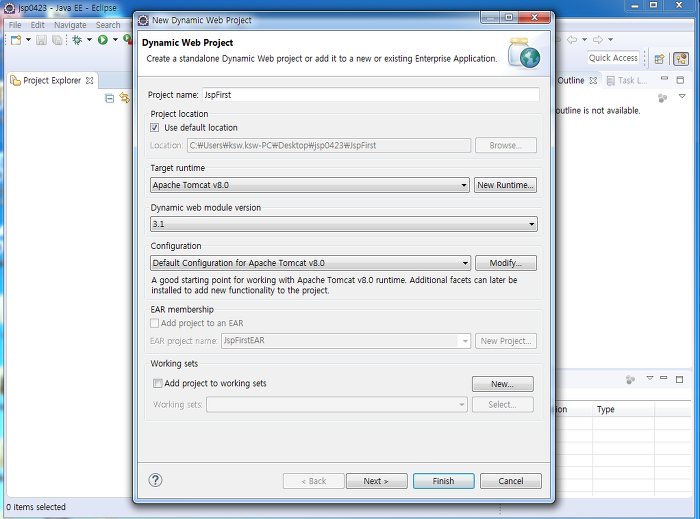Click the Finish button
Screen dimensions: 700x519
443,481
